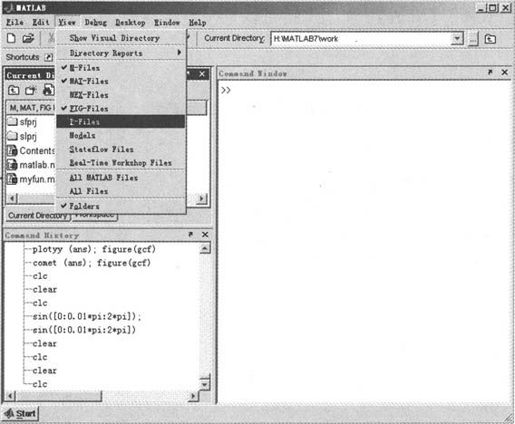Image resolution: width=515 pixels, height=424 pixels.
Task: Click the MATLAB Start button
Action: (x=21, y=414)
